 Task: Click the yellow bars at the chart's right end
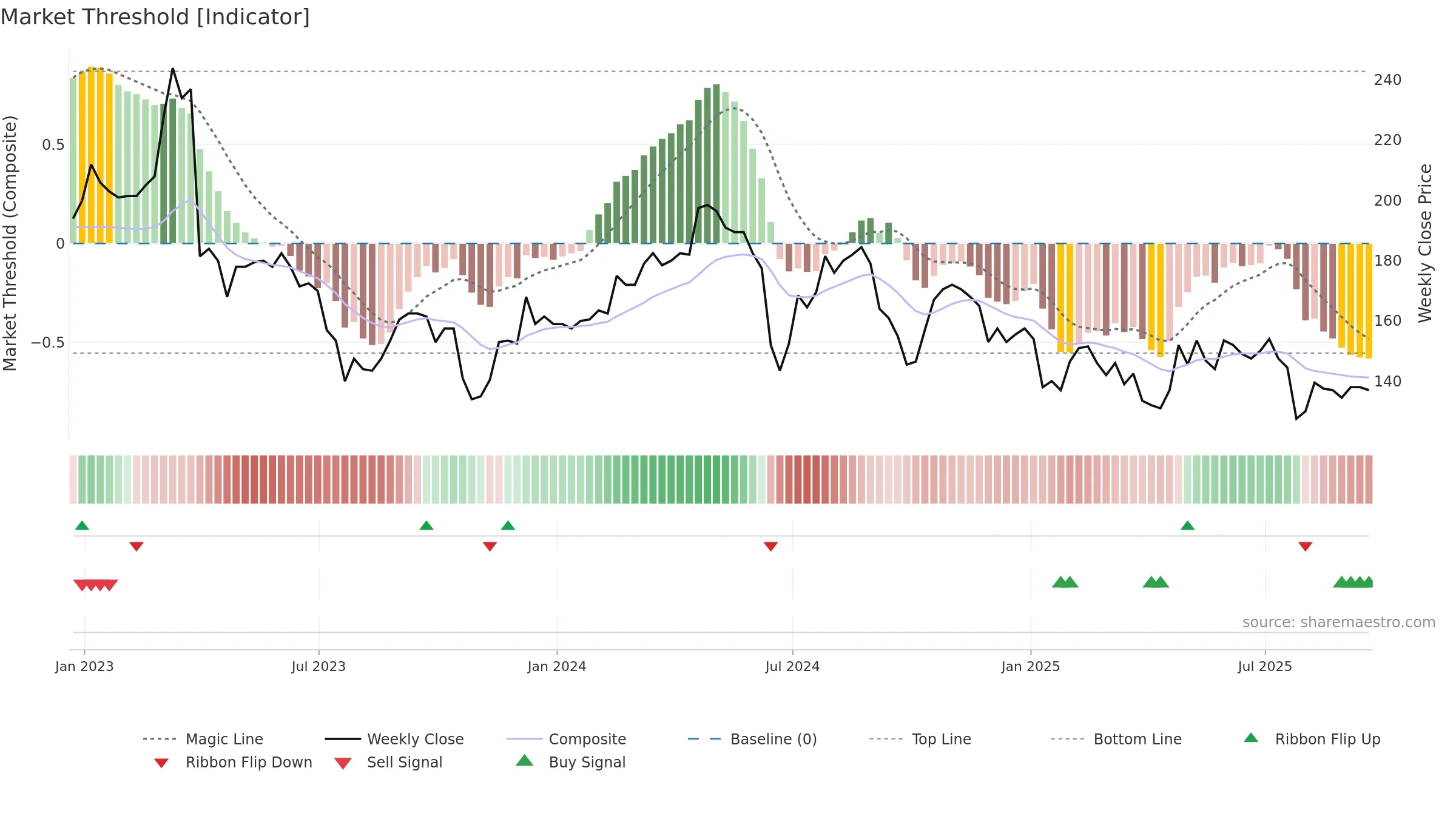1355,300
